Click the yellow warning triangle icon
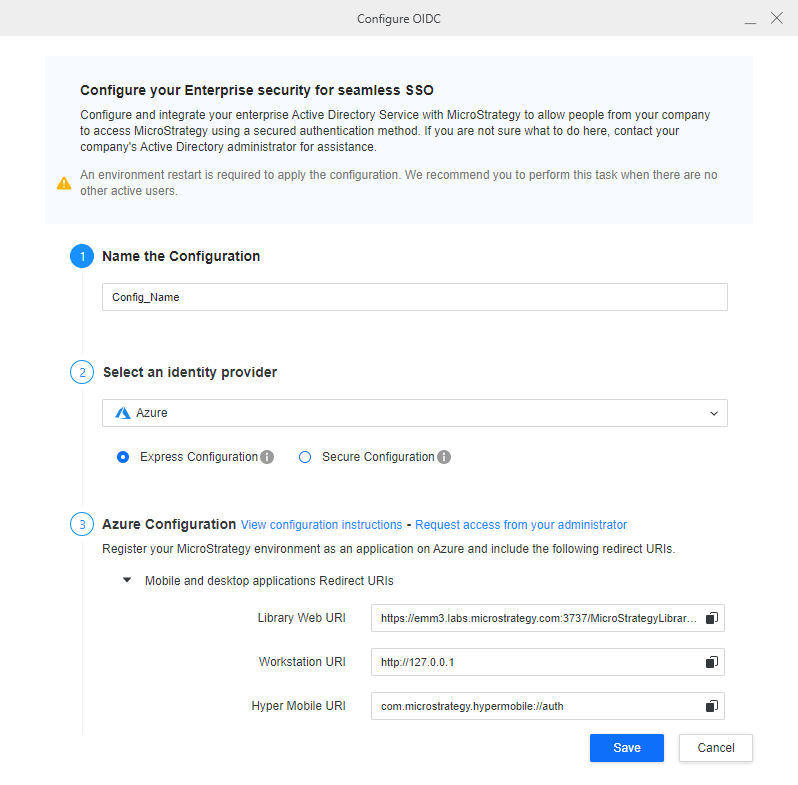This screenshot has width=798, height=785. [64, 183]
